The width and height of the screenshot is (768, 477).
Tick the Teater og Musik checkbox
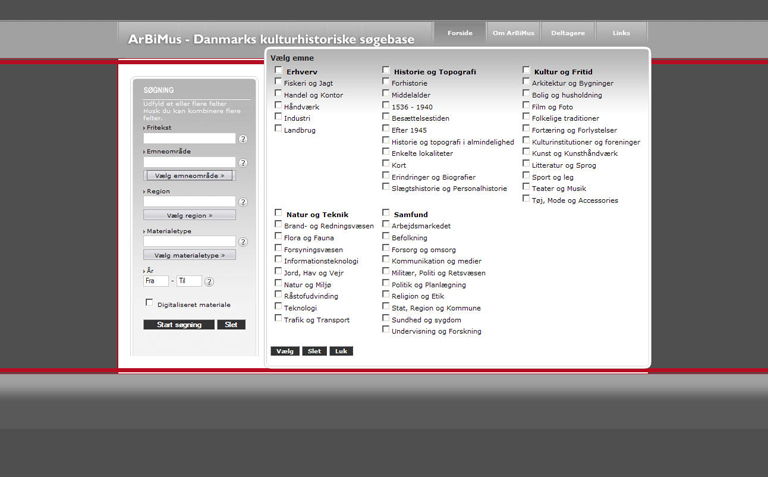(x=526, y=187)
